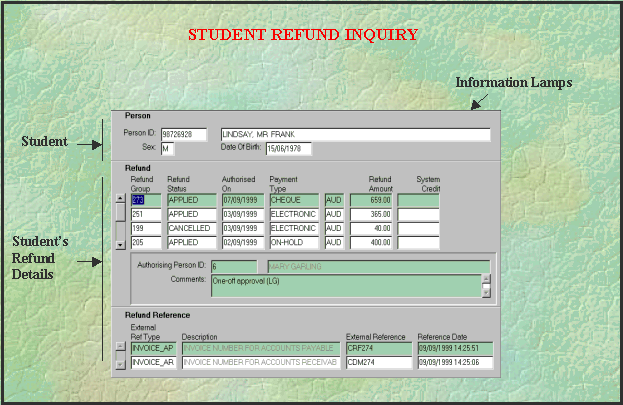Click the Comments box scroll up arrow

[487, 280]
